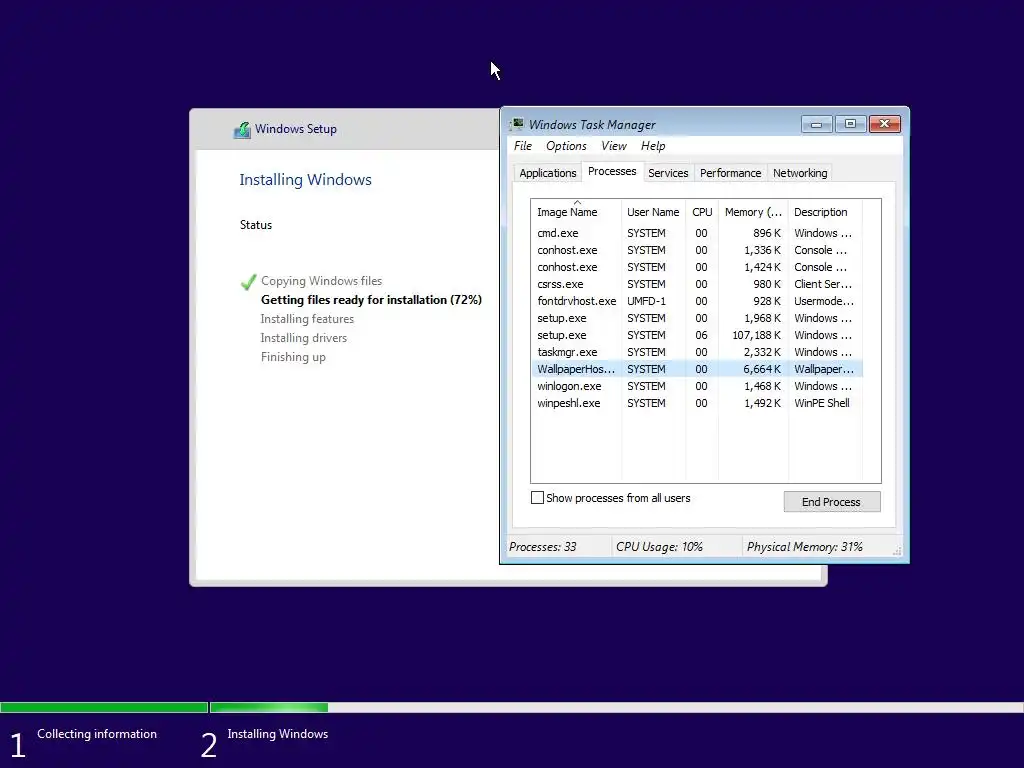
Task: Sort processes by Description column header
Action: click(825, 212)
